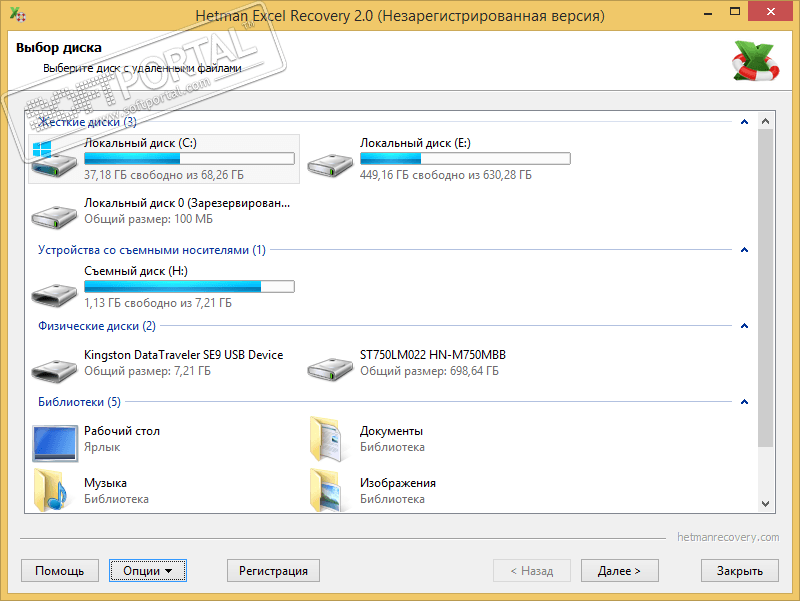
Task: Click the text Общий размер: 698,64 ГБ
Action: tap(430, 371)
